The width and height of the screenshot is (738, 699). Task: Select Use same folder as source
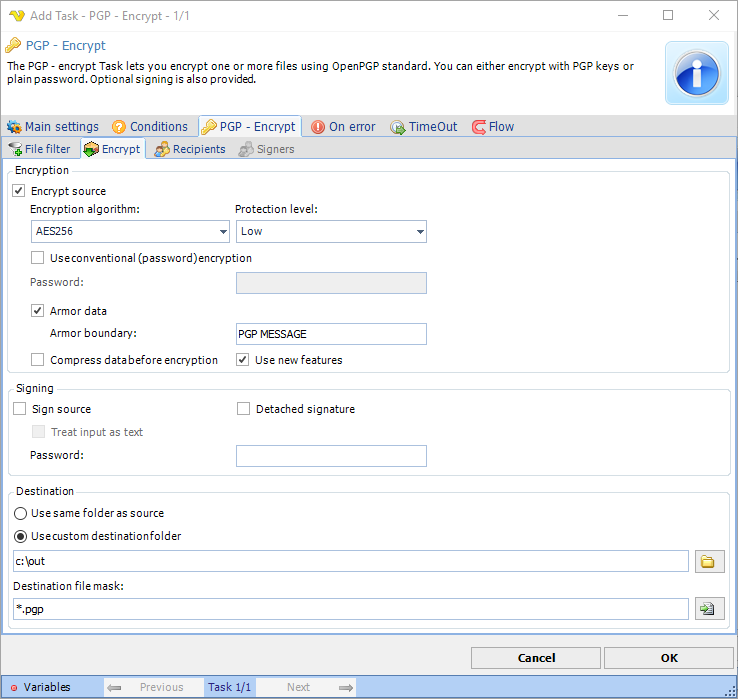pos(20,513)
